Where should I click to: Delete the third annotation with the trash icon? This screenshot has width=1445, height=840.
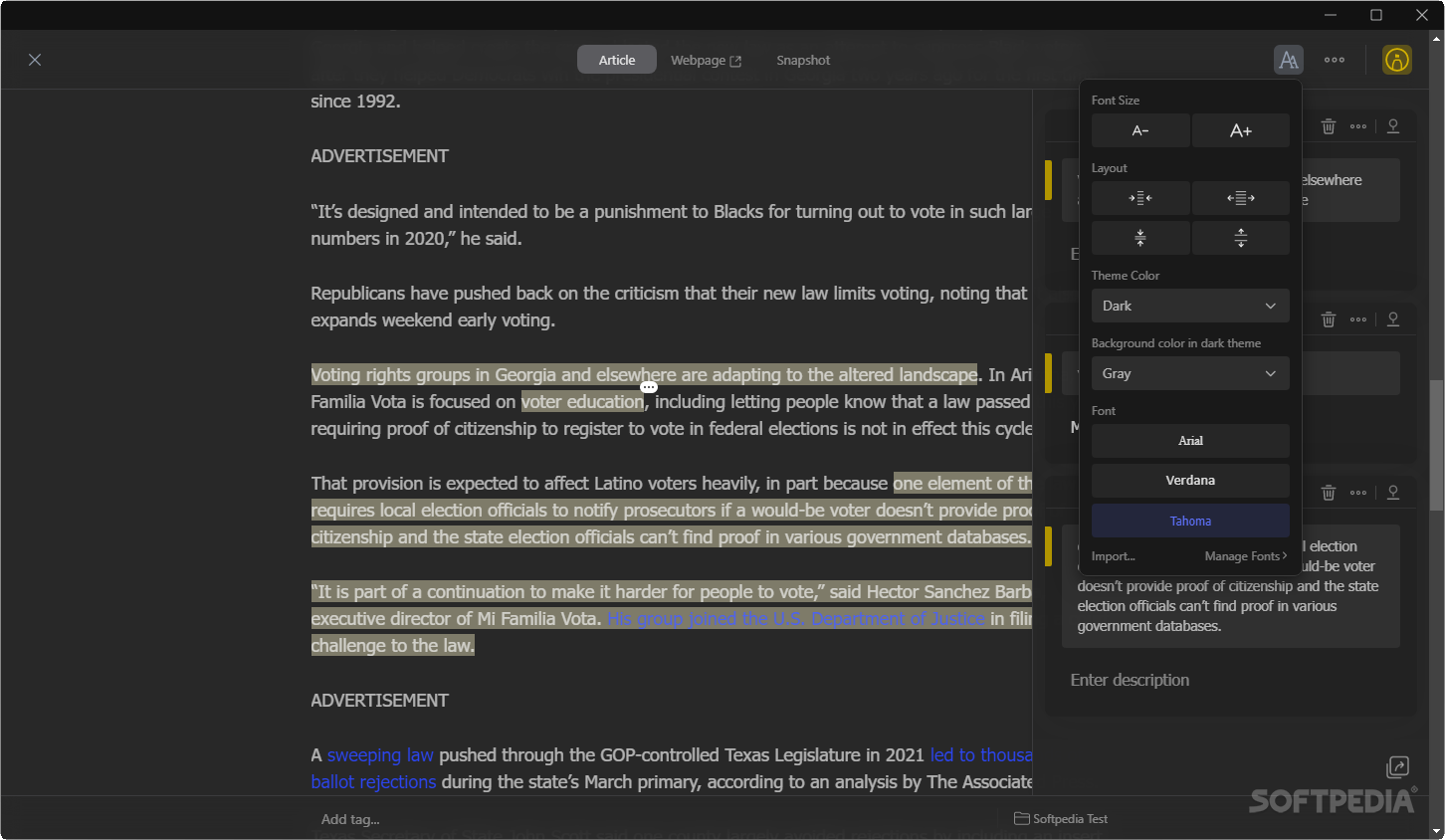click(1329, 493)
